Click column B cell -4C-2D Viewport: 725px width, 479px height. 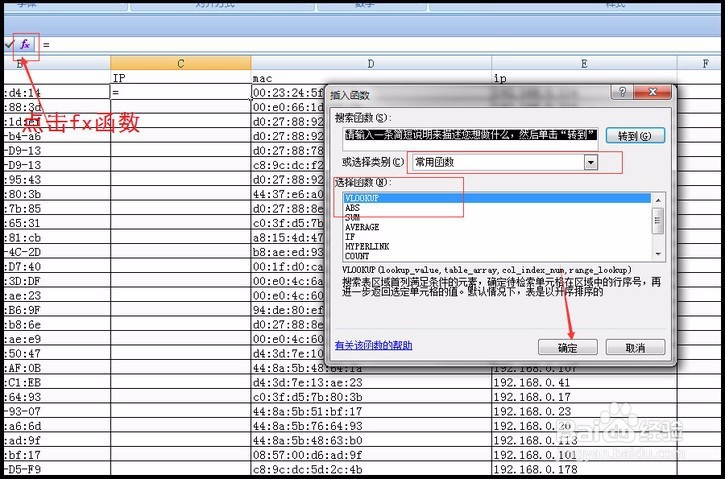point(57,252)
